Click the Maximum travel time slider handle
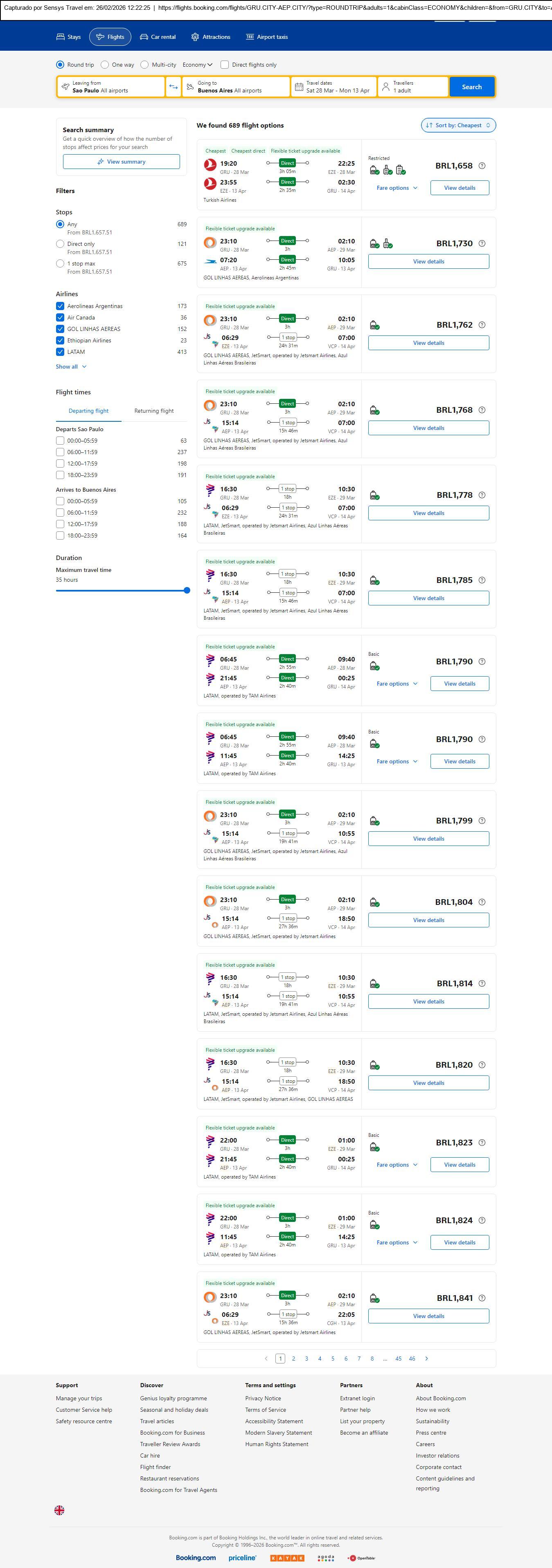This screenshot has width=552, height=1568. pos(187,590)
